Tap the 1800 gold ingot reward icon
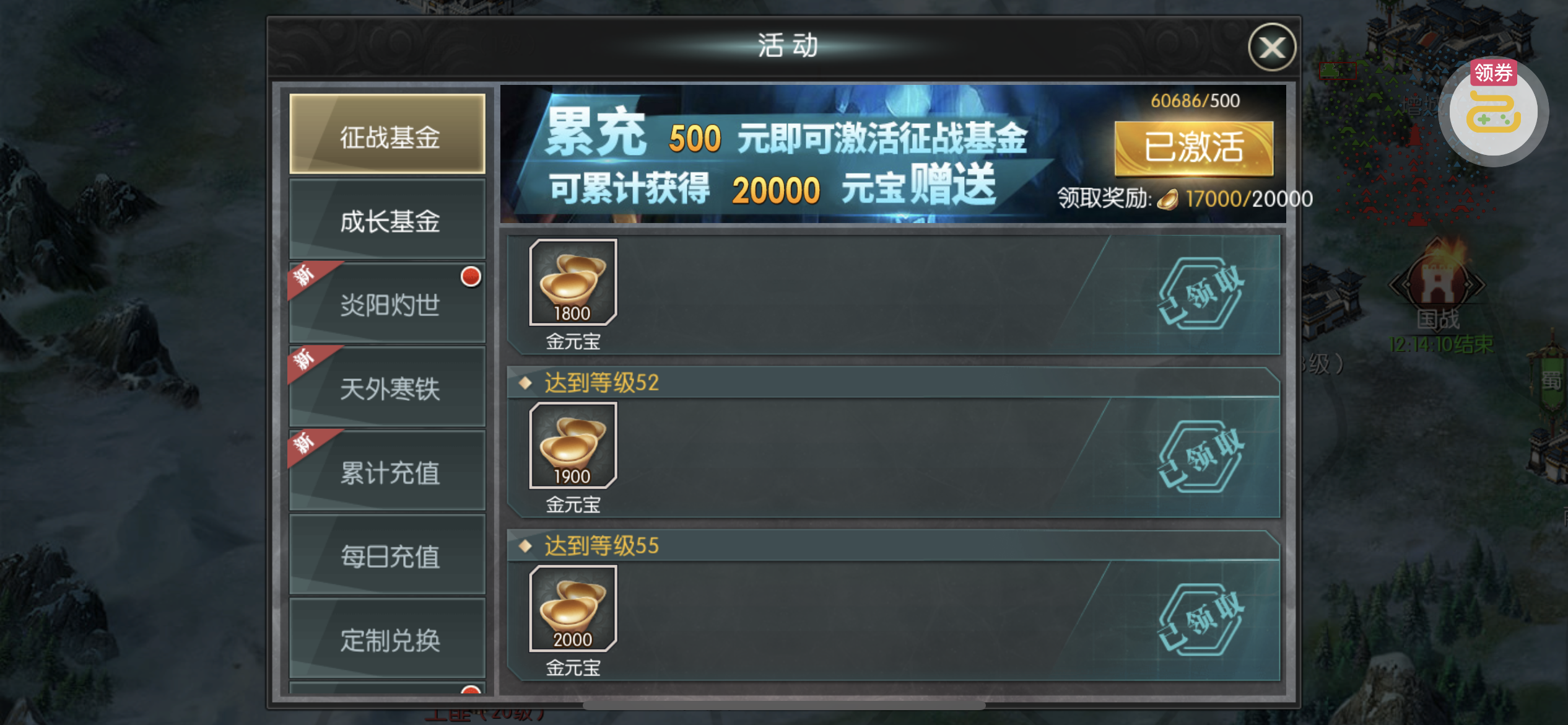Image resolution: width=1568 pixels, height=725 pixels. (x=573, y=282)
